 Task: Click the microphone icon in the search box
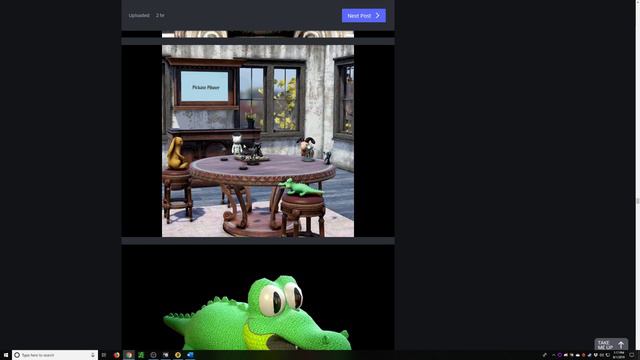(x=93, y=355)
